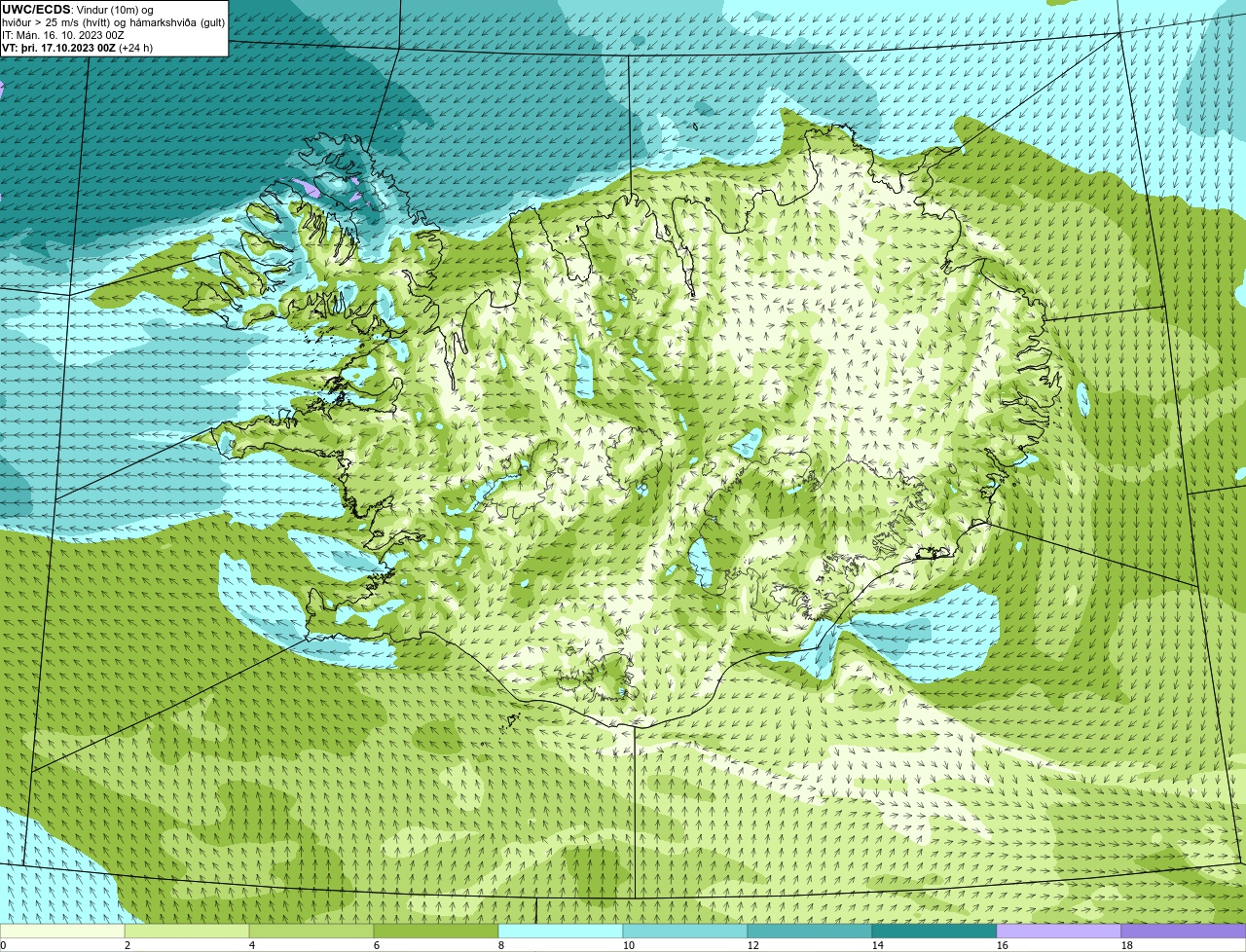Screen dimensions: 1246x952
Task: Click the '8' label on the wind scale
Action: point(501,945)
